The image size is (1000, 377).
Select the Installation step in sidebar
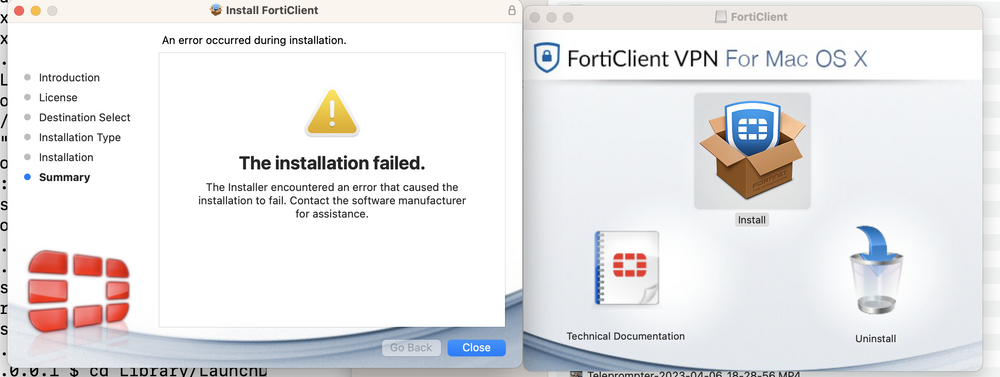[x=66, y=157]
